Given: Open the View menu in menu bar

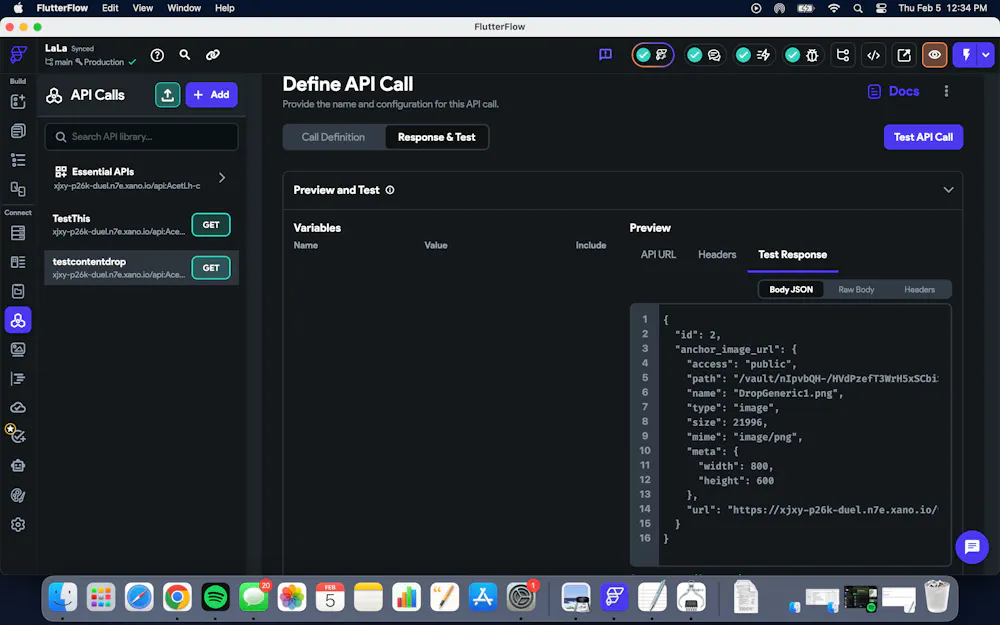Looking at the screenshot, I should pos(142,8).
